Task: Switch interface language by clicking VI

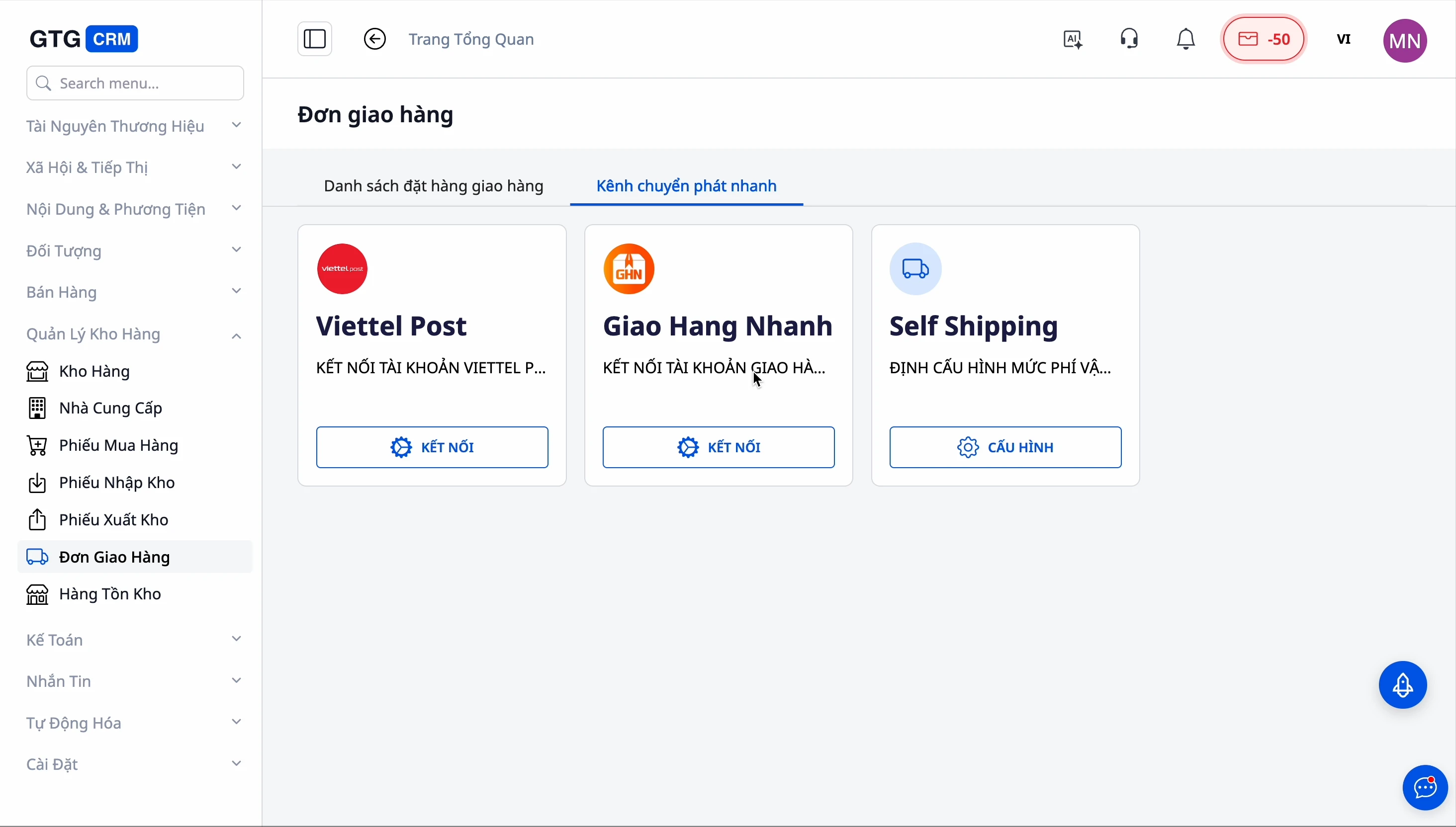Action: point(1344,39)
